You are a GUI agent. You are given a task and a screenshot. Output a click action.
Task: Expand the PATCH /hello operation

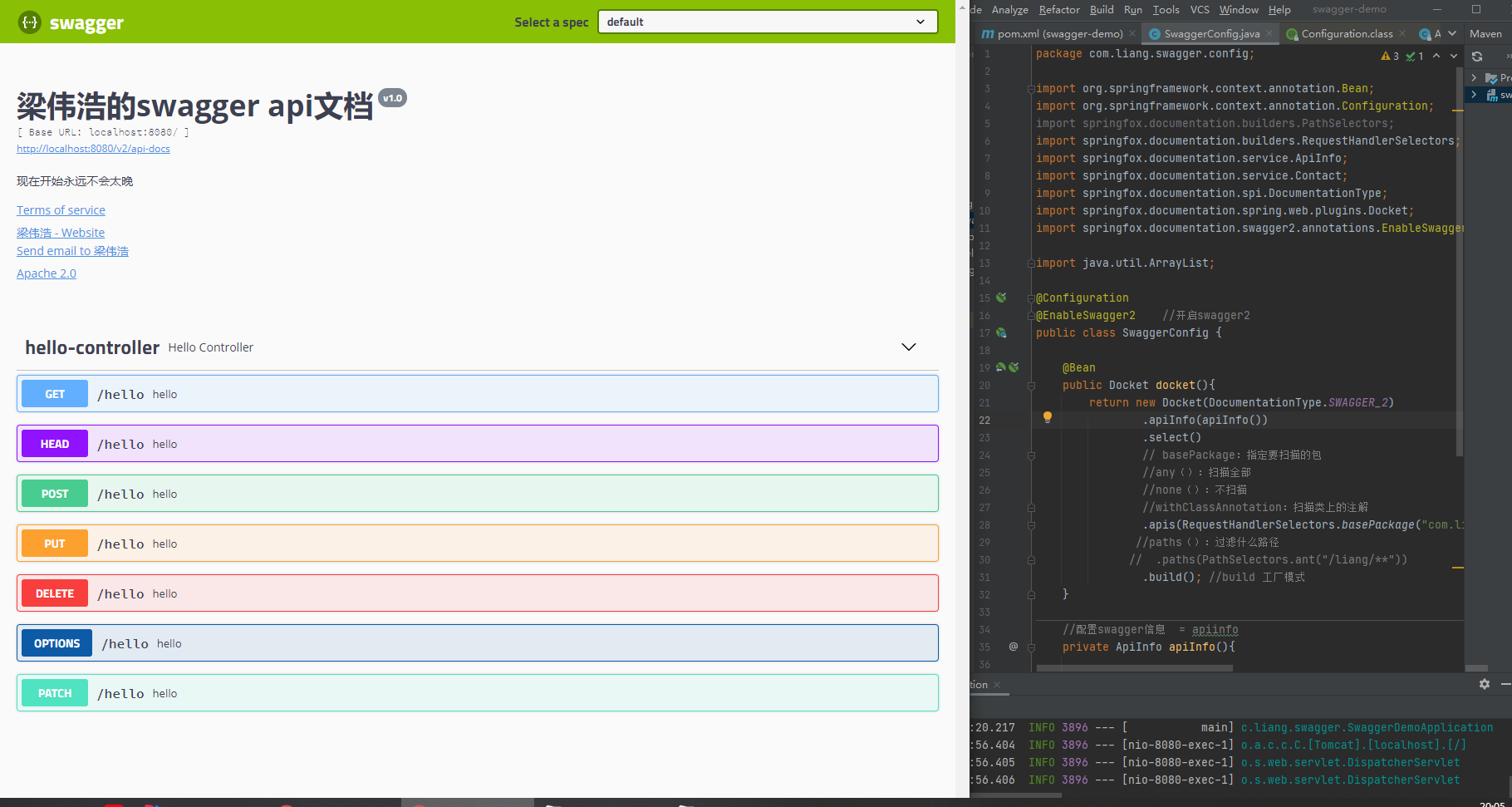tap(478, 693)
